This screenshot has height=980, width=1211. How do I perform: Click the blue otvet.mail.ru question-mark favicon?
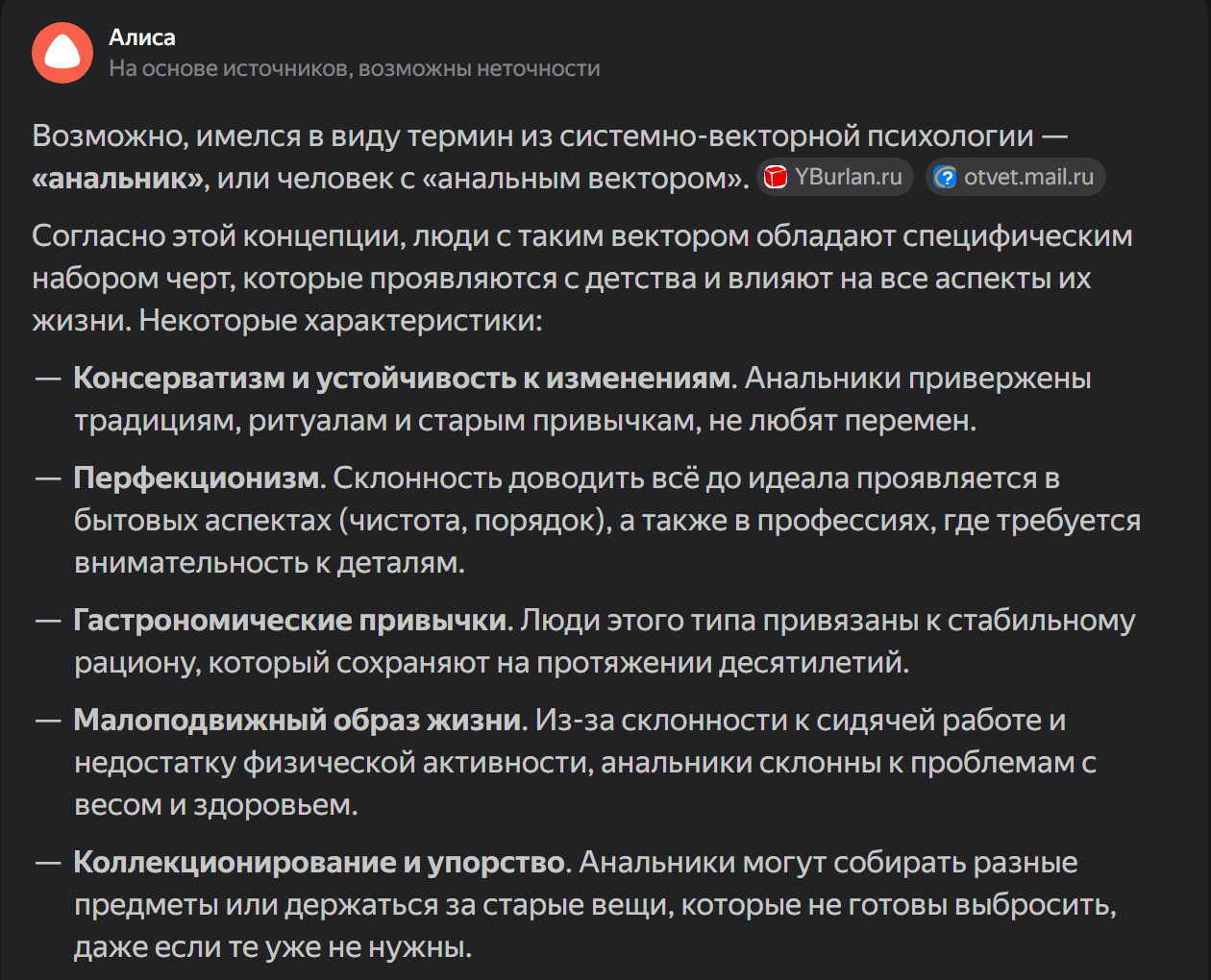[x=946, y=178]
